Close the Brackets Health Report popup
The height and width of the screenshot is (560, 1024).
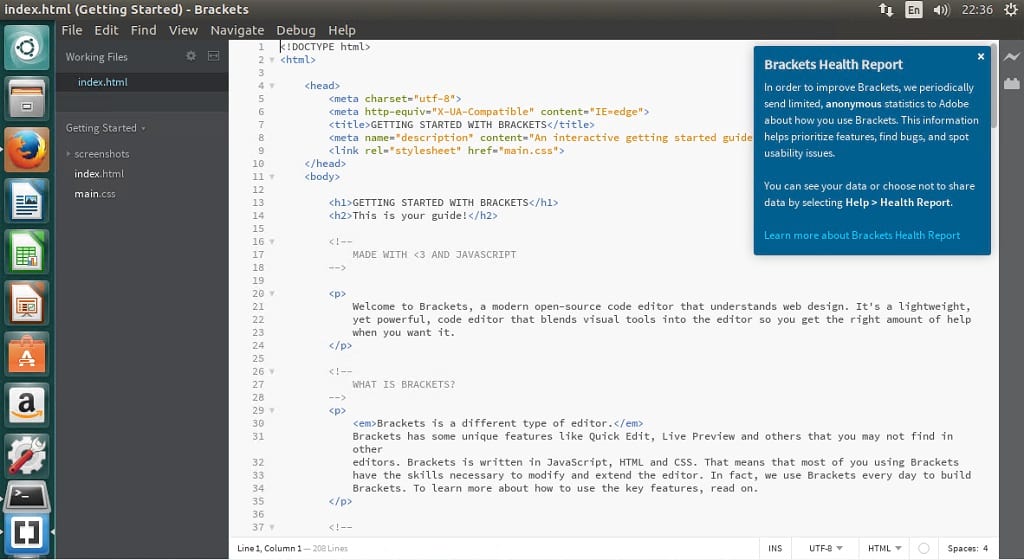(x=980, y=57)
